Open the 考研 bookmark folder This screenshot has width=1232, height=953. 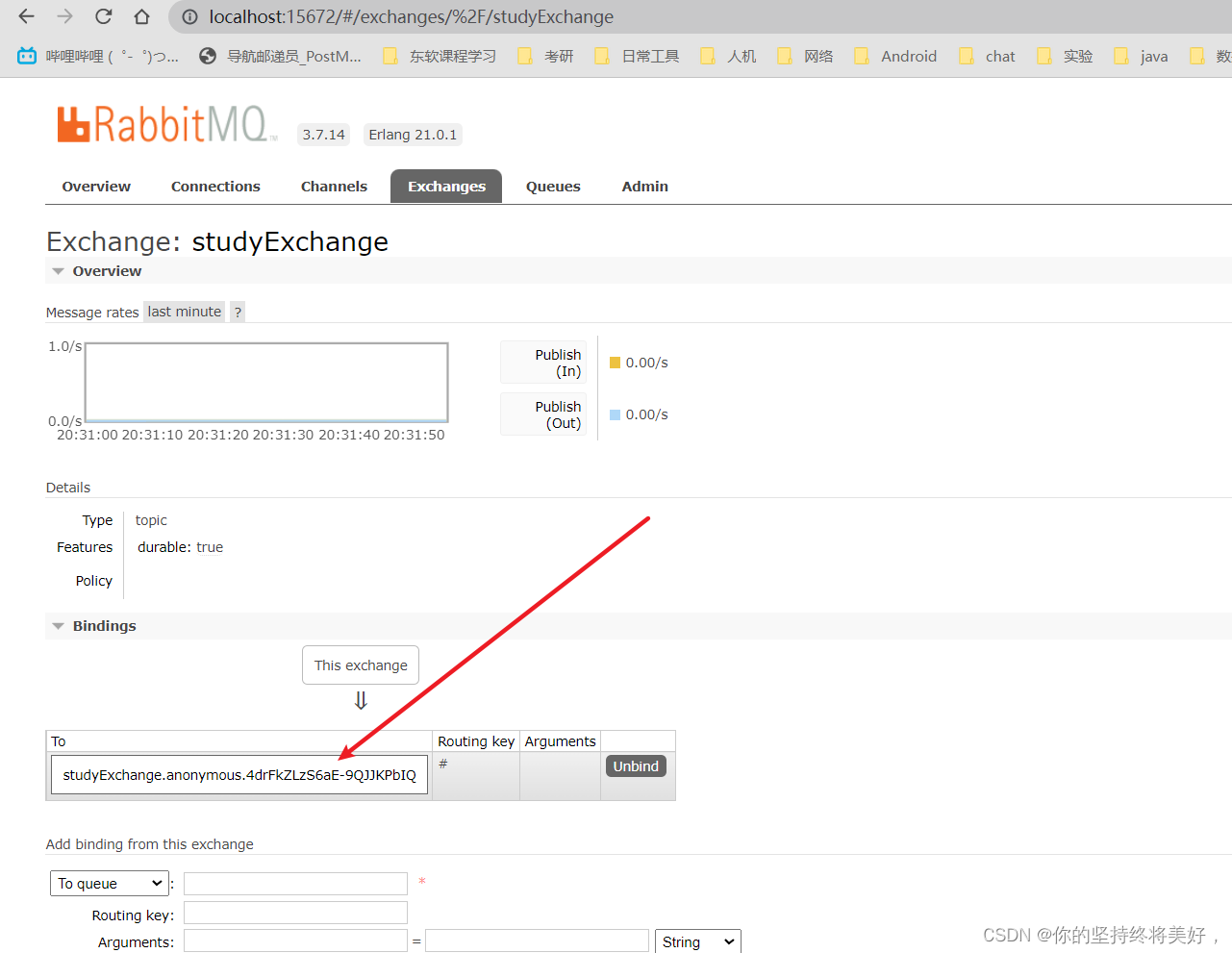coord(545,56)
